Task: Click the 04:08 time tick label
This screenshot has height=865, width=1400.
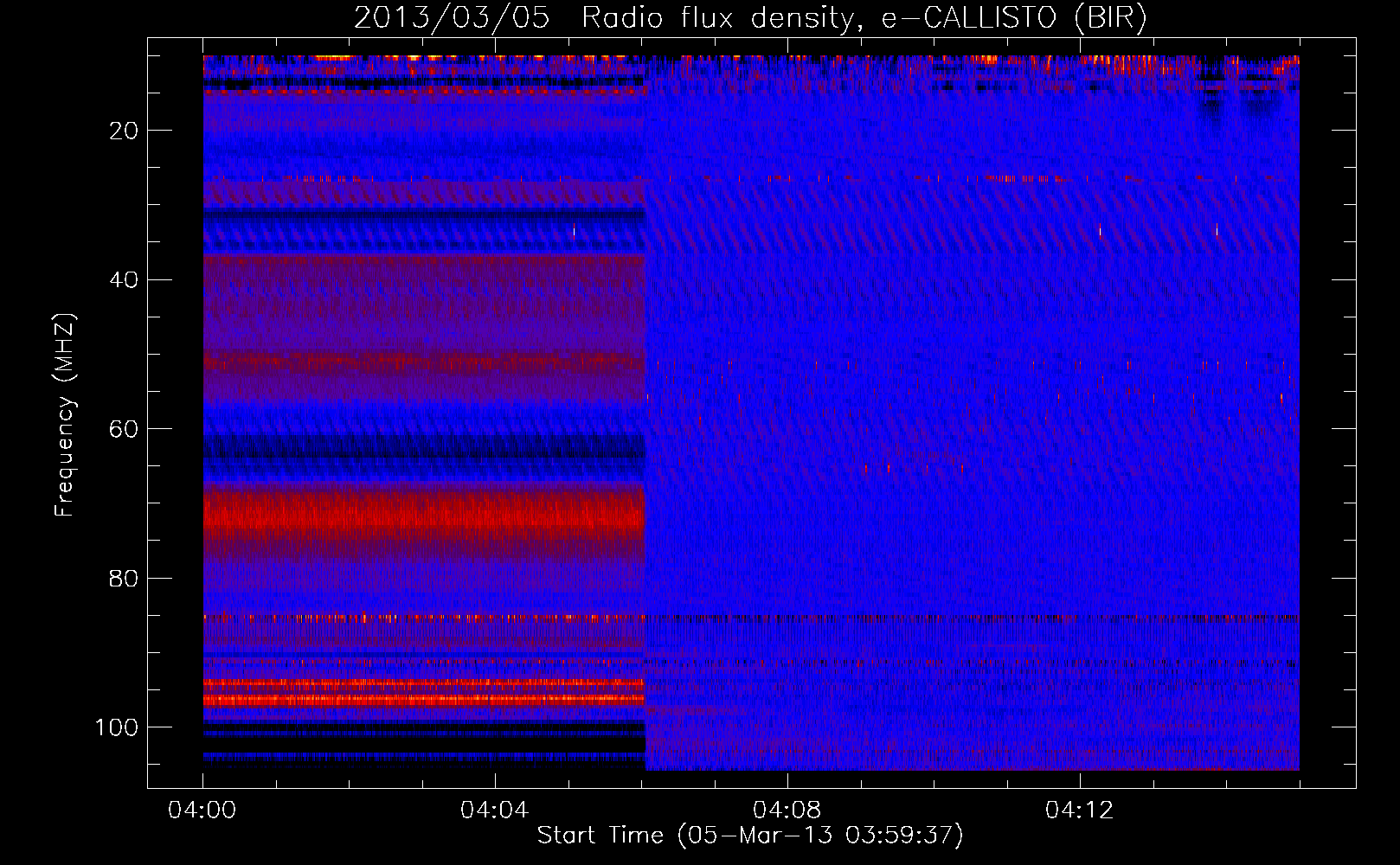Action: pos(787,811)
